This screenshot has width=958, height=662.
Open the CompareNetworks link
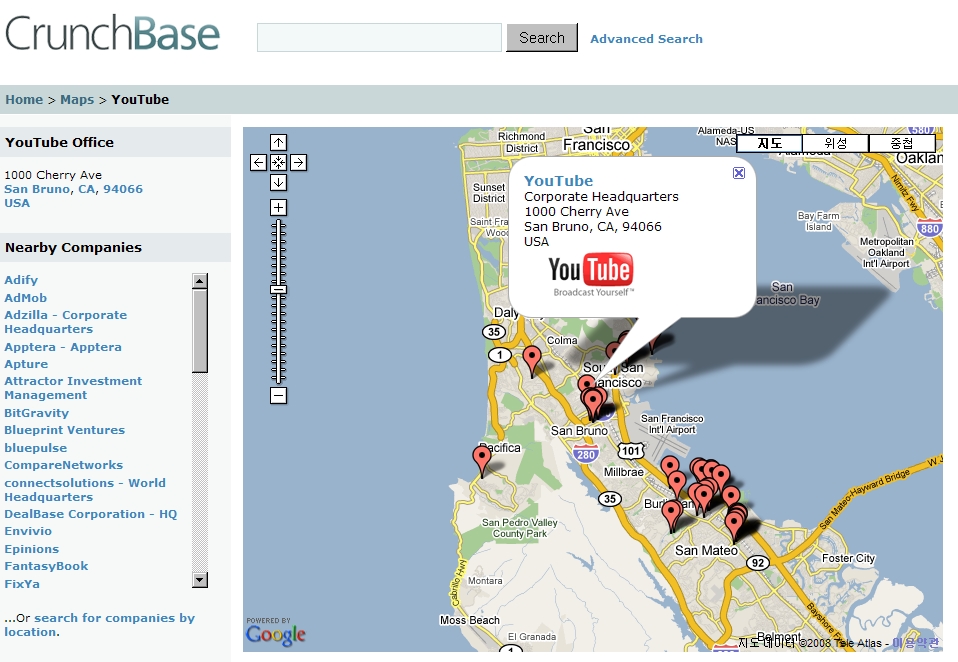coord(64,465)
